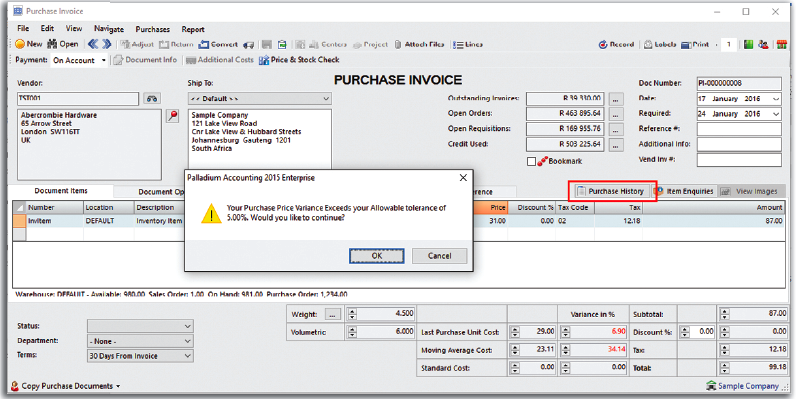Adjust the Weight value spinner
Image resolution: width=796 pixels, height=399 pixels.
click(x=352, y=315)
